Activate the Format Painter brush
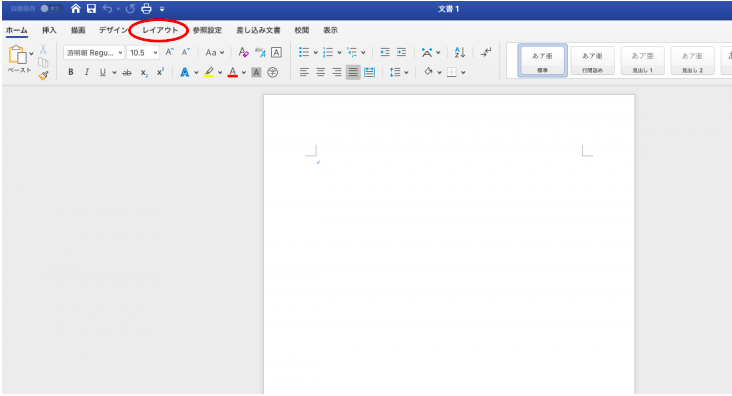Screen dimensions: 732x396 click(x=43, y=75)
